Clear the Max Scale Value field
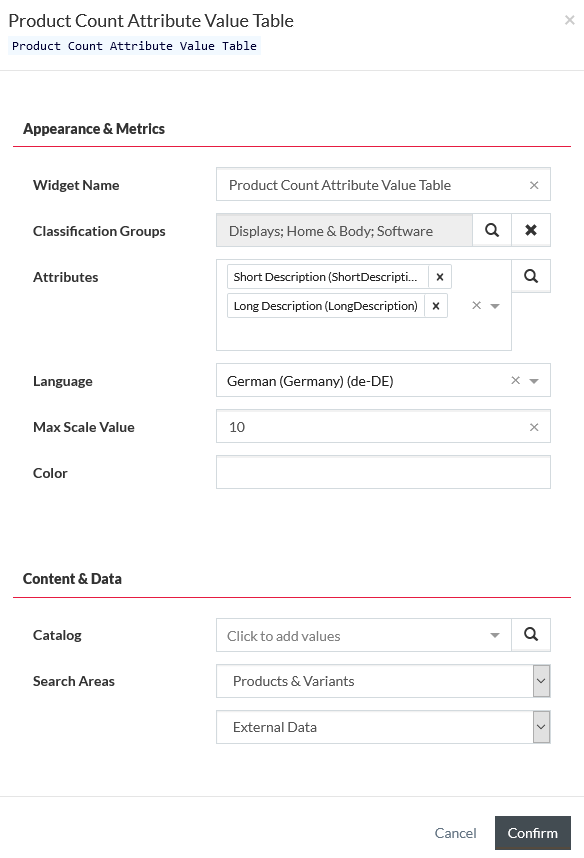 (x=534, y=427)
